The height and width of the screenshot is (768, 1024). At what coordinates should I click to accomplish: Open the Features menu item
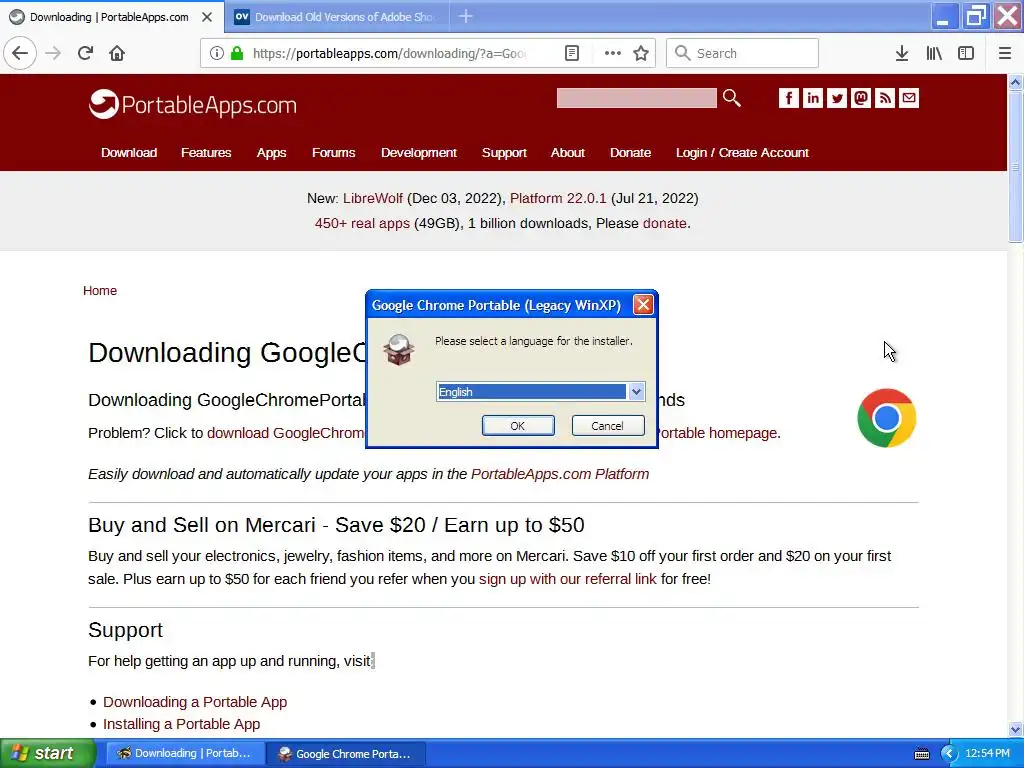click(x=206, y=153)
